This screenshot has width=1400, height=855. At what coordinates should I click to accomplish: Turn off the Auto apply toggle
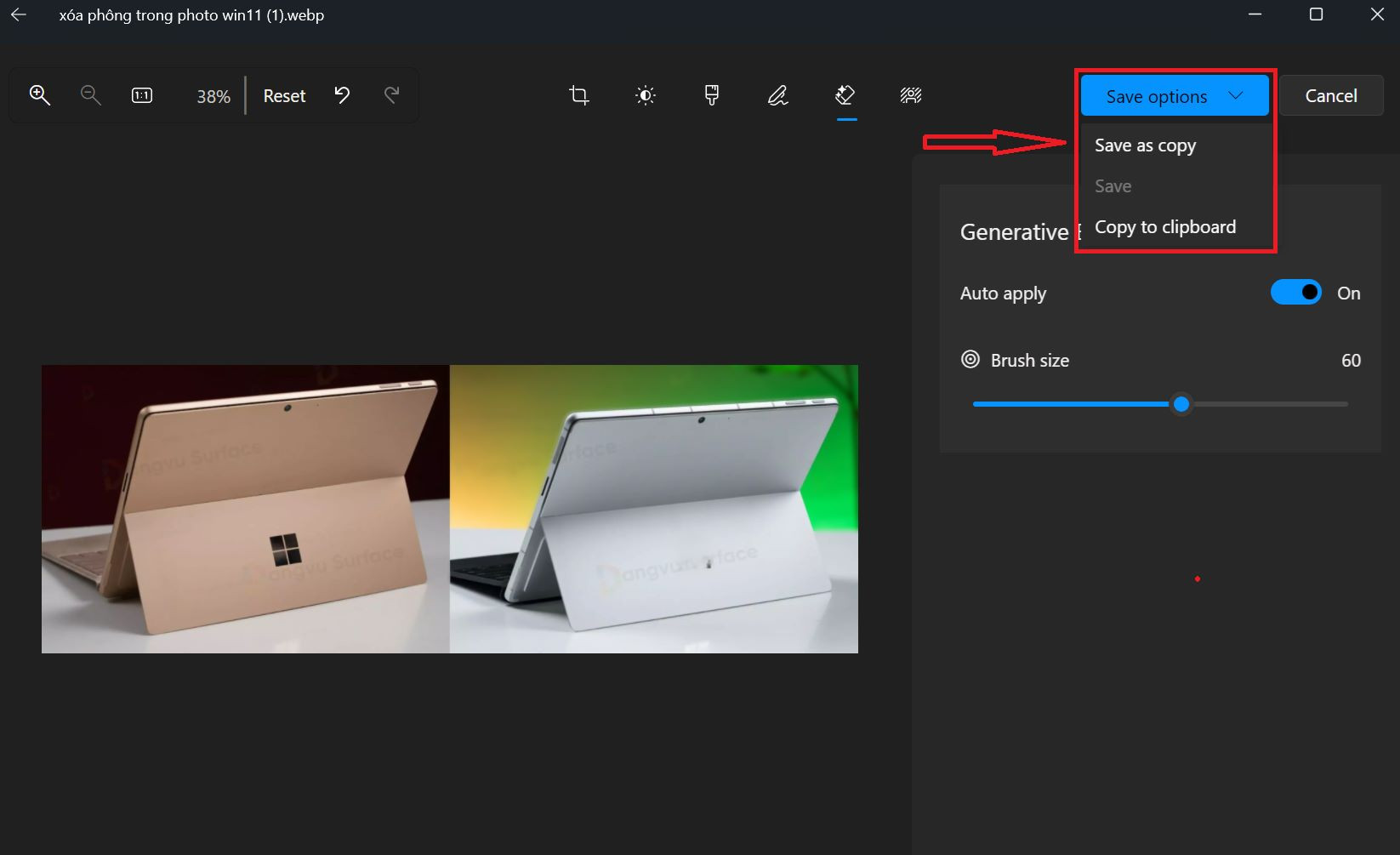(1295, 292)
